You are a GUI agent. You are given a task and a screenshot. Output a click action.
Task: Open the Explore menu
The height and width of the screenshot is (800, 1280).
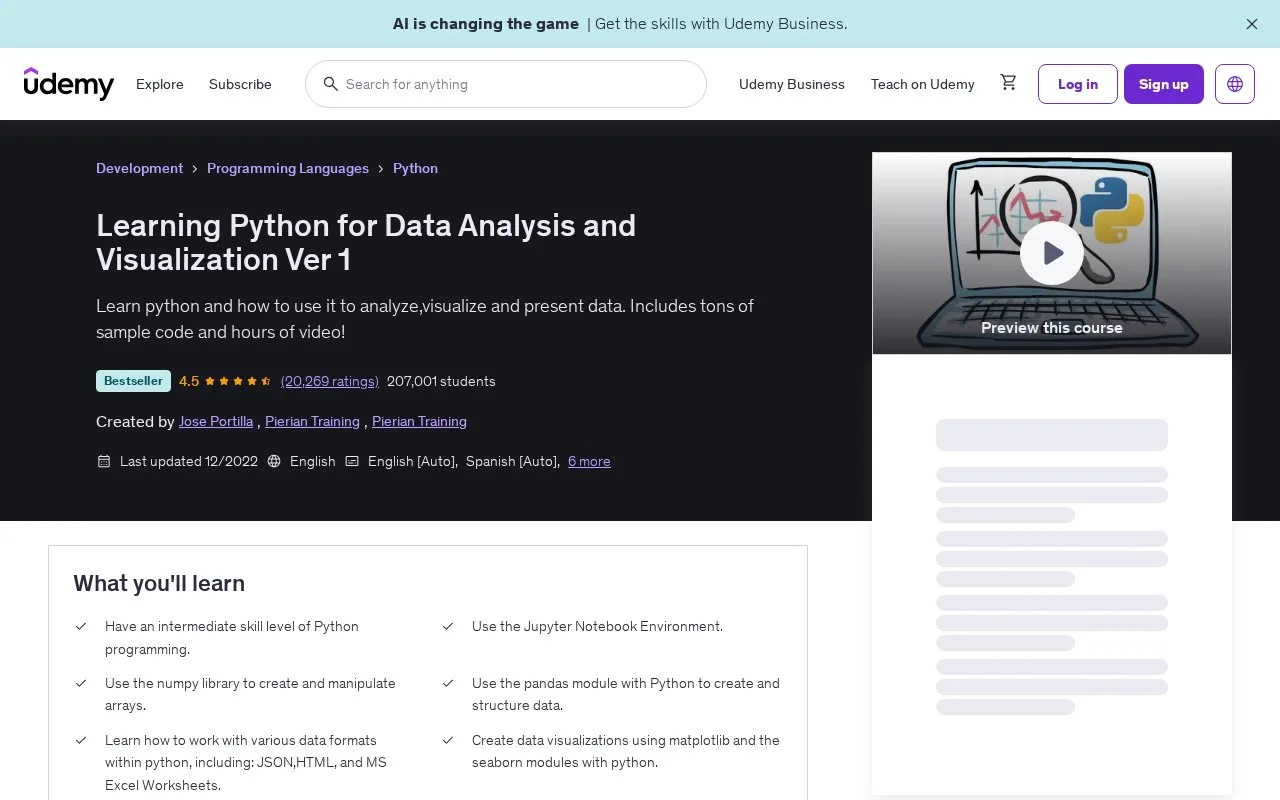[x=160, y=84]
